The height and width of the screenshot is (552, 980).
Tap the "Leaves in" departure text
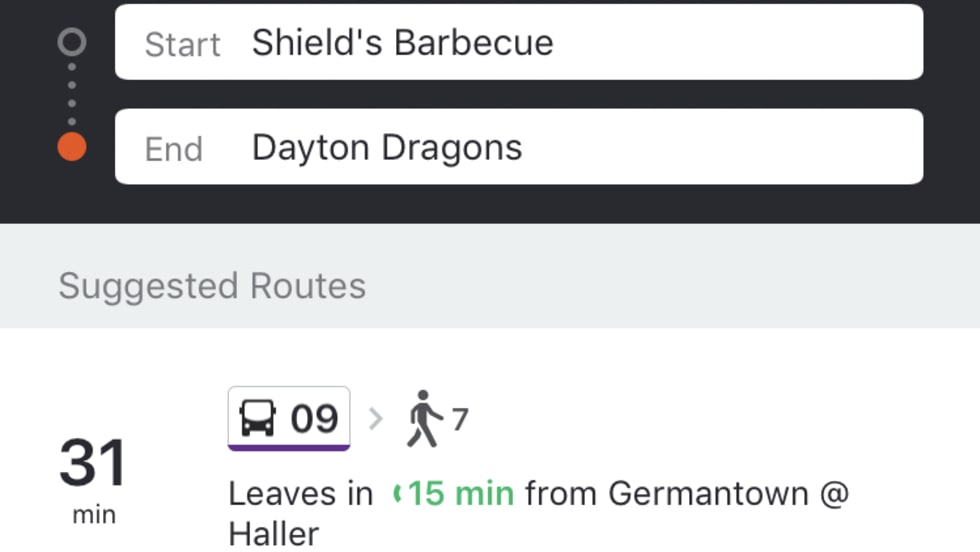pyautogui.click(x=300, y=493)
